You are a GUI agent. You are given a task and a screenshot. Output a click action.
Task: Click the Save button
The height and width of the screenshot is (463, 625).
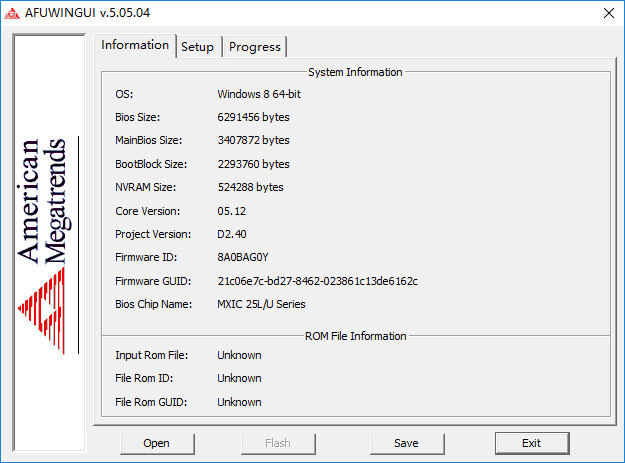point(407,443)
